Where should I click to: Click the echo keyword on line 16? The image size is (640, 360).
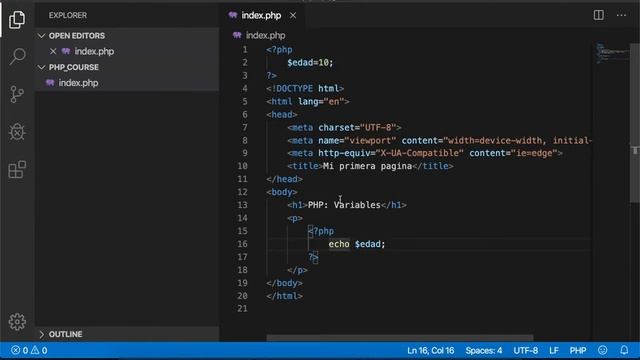339,244
